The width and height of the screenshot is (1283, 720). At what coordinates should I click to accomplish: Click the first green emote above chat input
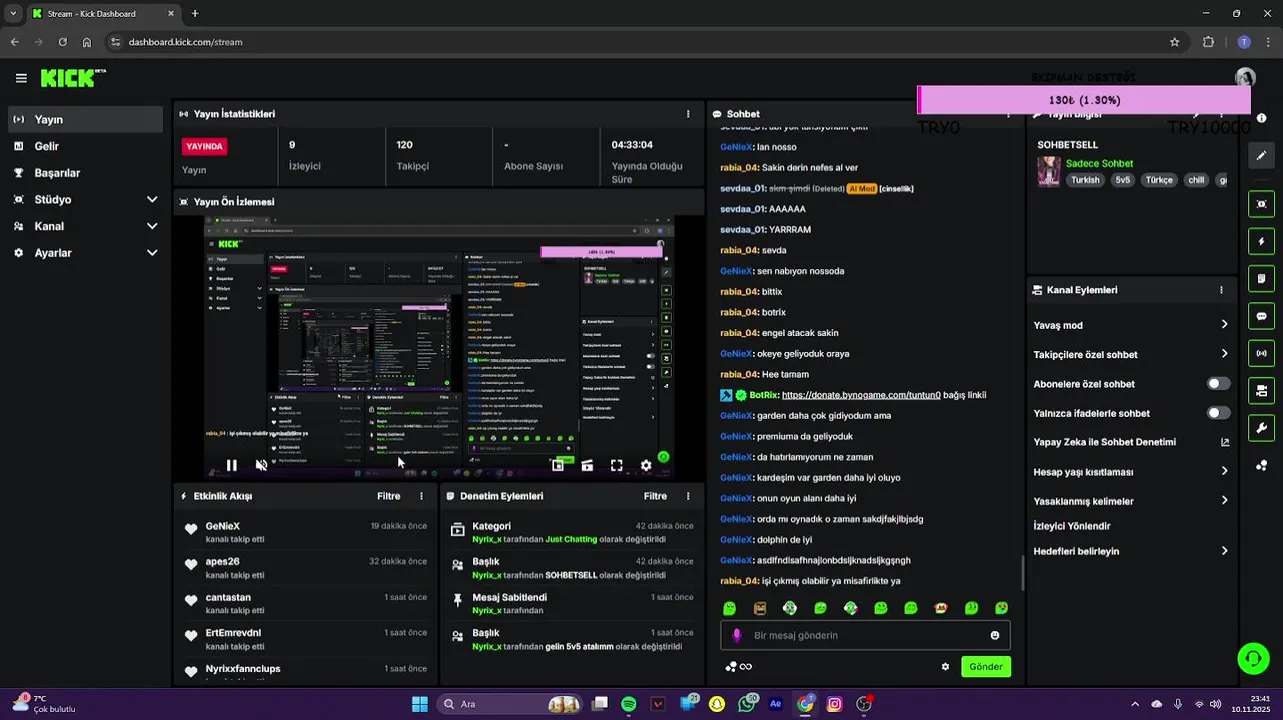730,608
